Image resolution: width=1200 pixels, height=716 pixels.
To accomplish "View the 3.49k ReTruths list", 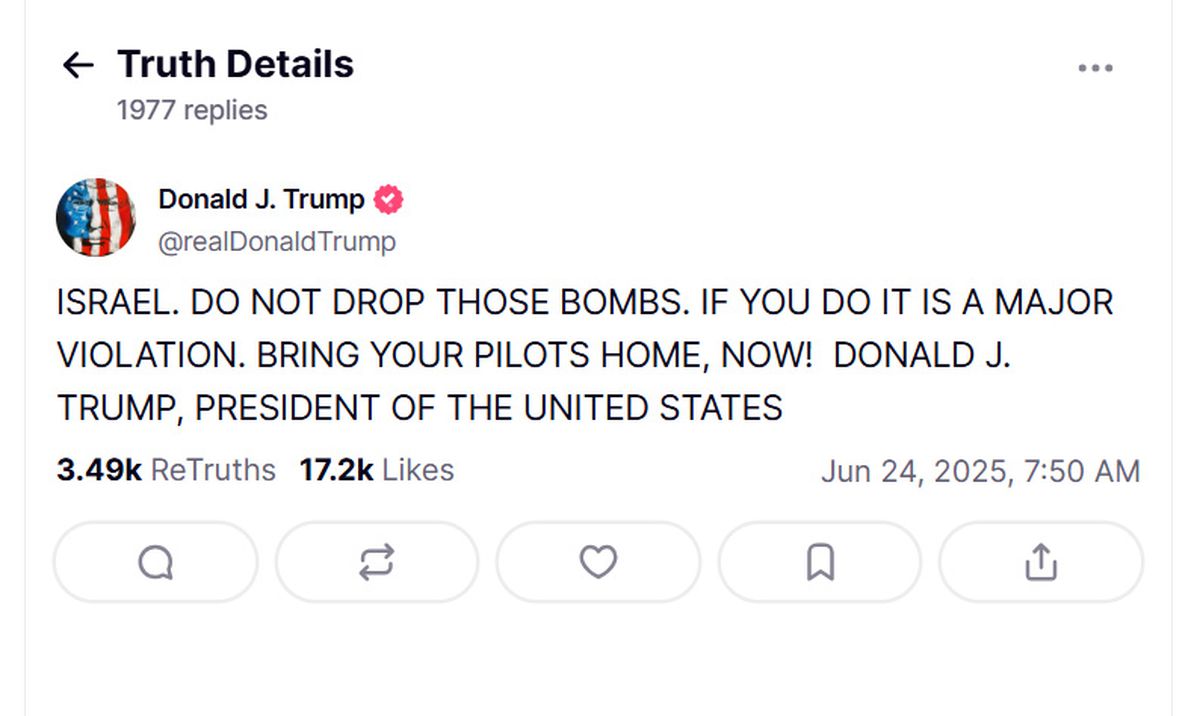I will point(166,470).
